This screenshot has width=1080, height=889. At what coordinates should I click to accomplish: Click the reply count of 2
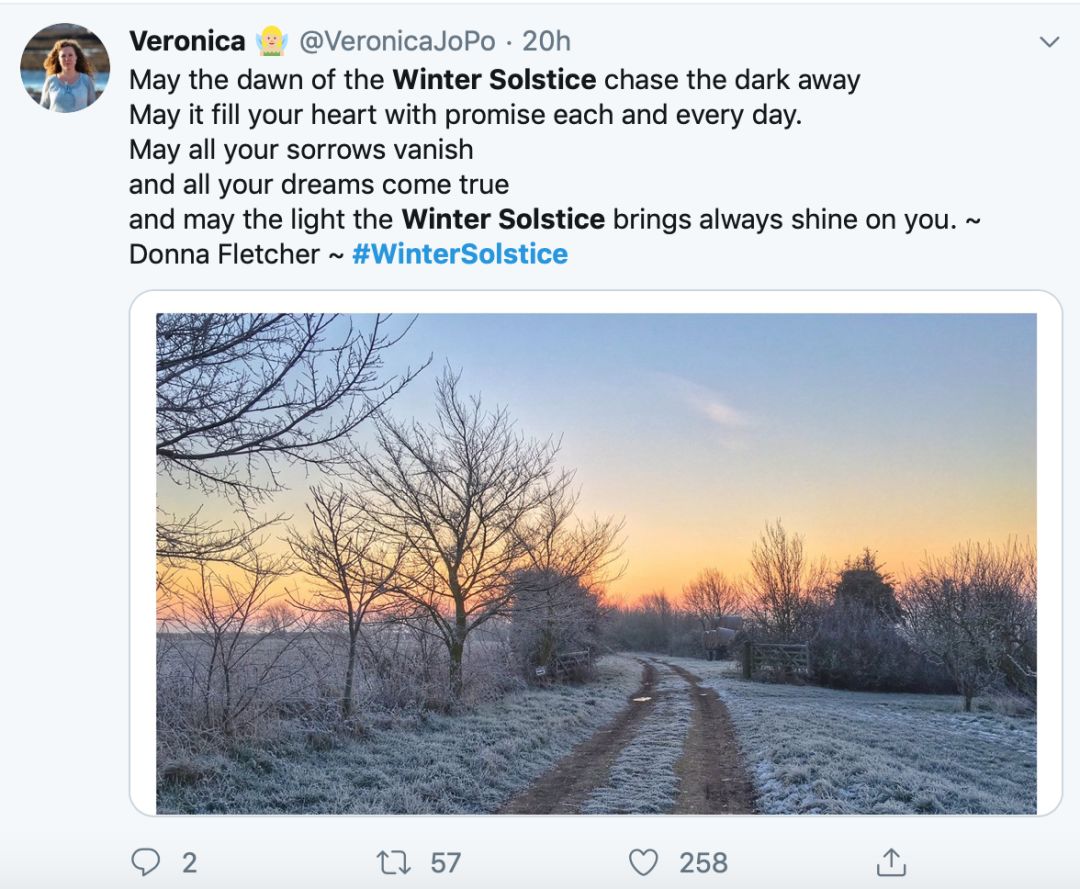(x=189, y=862)
